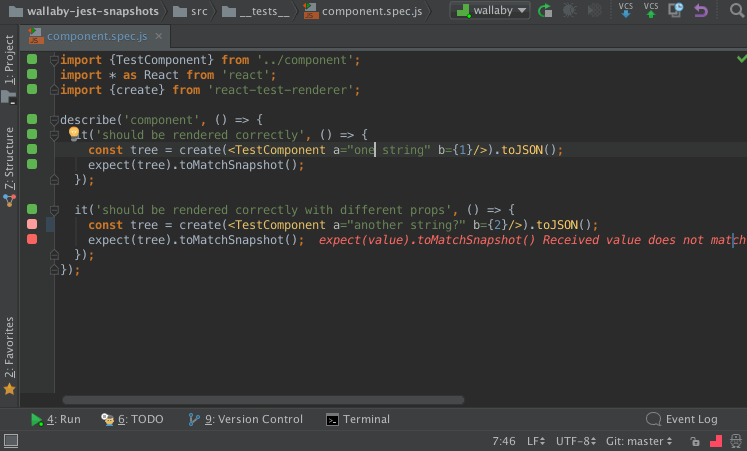Screen dimensions: 747x451
Task: Click the Run with Coverage icon
Action: pos(595,10)
